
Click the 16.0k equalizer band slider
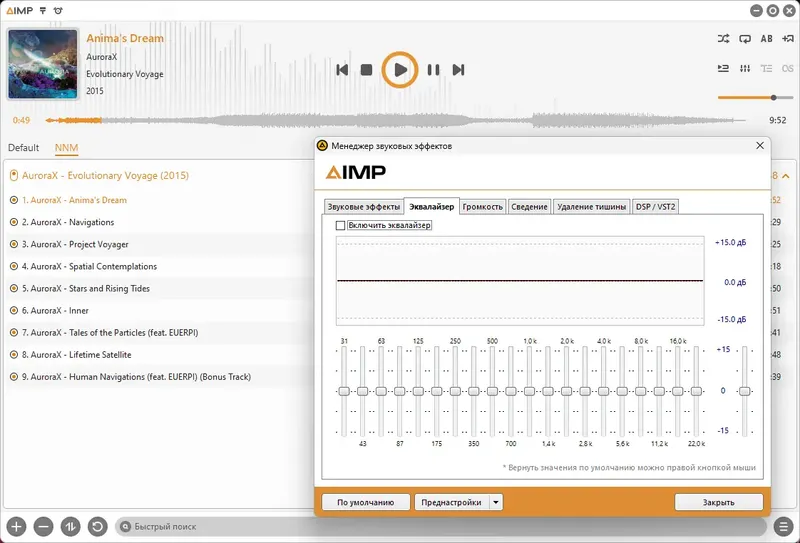tap(678, 391)
